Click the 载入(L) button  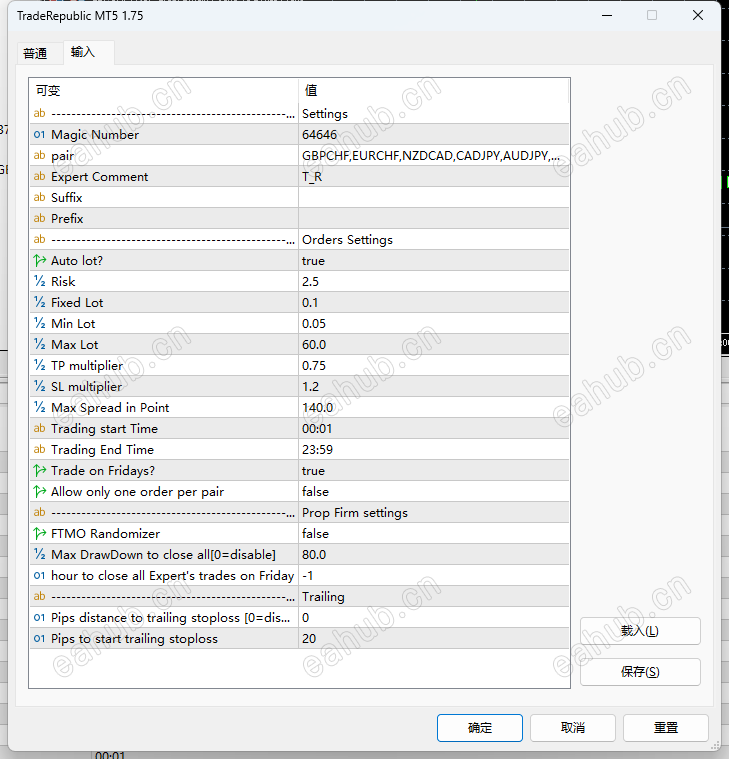click(x=640, y=631)
